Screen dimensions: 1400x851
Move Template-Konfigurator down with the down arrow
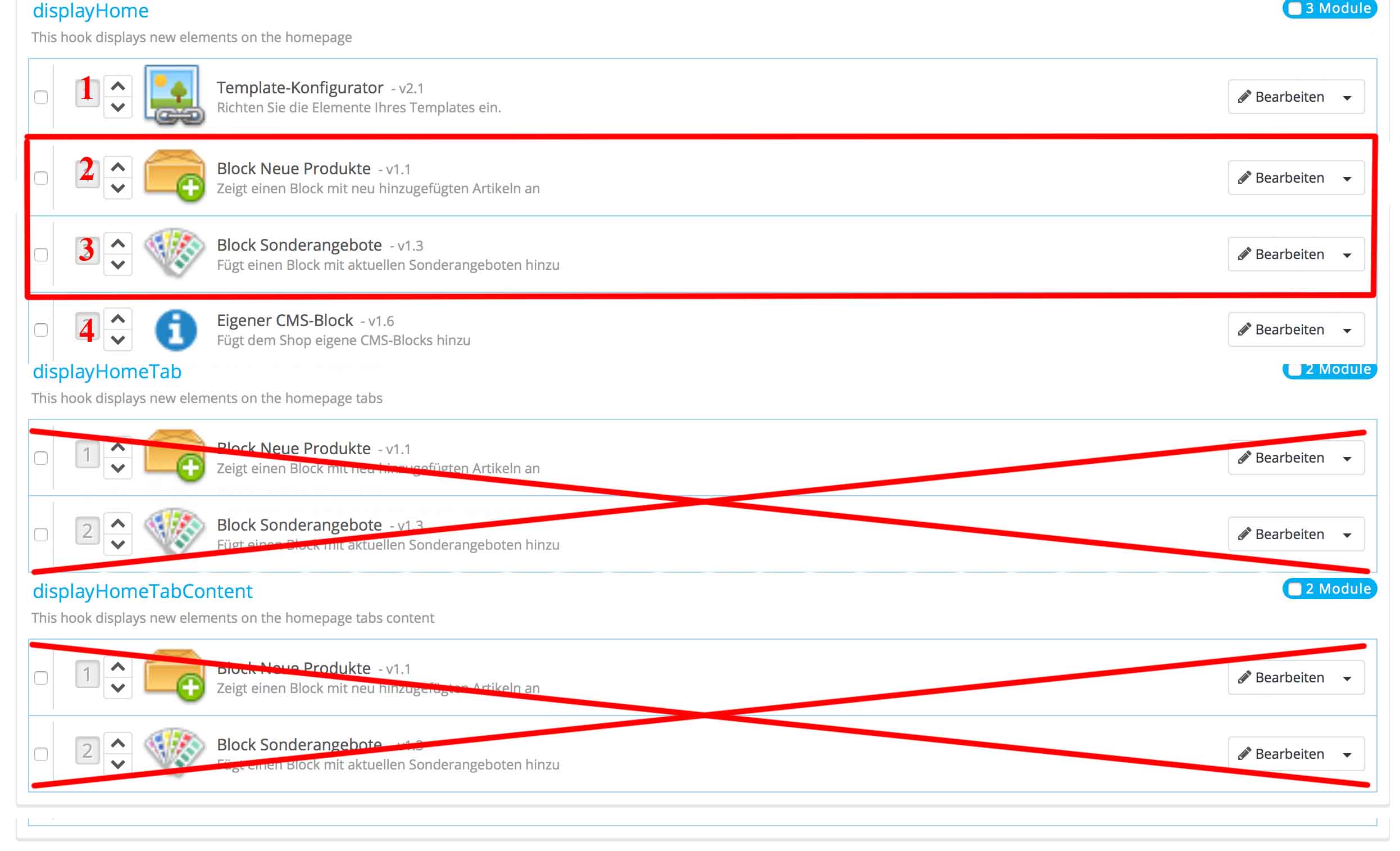tap(118, 107)
